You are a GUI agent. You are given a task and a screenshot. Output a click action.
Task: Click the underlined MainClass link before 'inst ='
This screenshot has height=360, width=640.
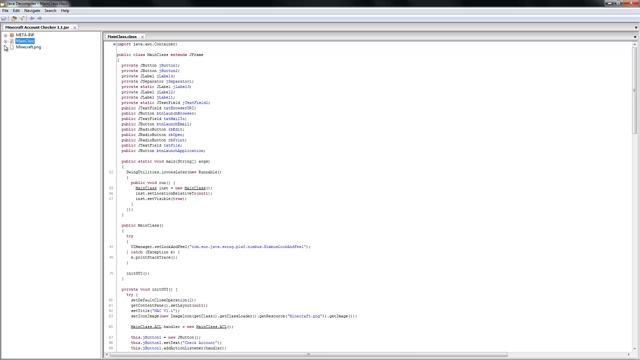click(x=146, y=188)
